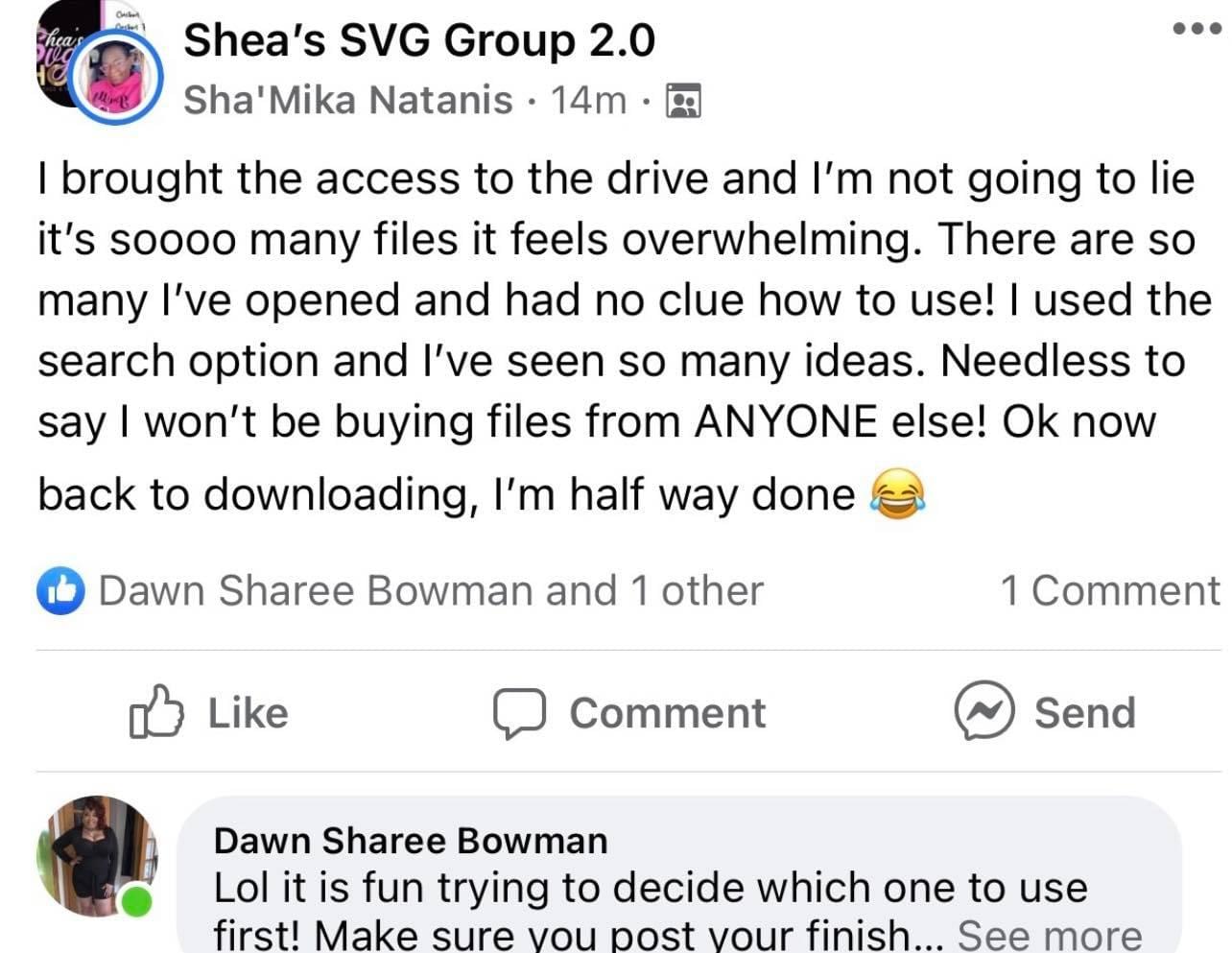Image resolution: width=1232 pixels, height=953 pixels.
Task: Open the Shea's SVG Group 2.0 title
Action: [419, 41]
